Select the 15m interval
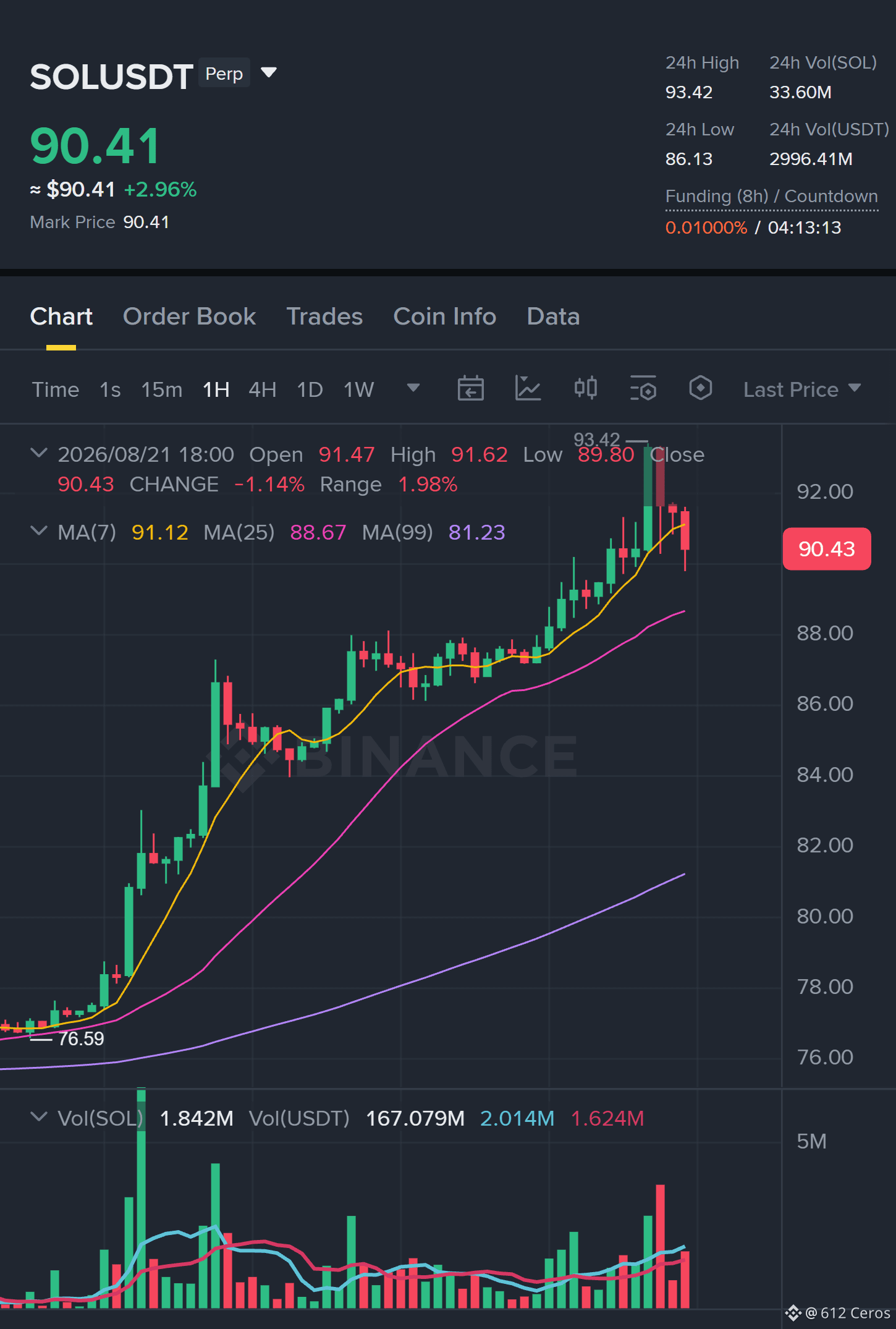The image size is (896, 1329). click(162, 389)
